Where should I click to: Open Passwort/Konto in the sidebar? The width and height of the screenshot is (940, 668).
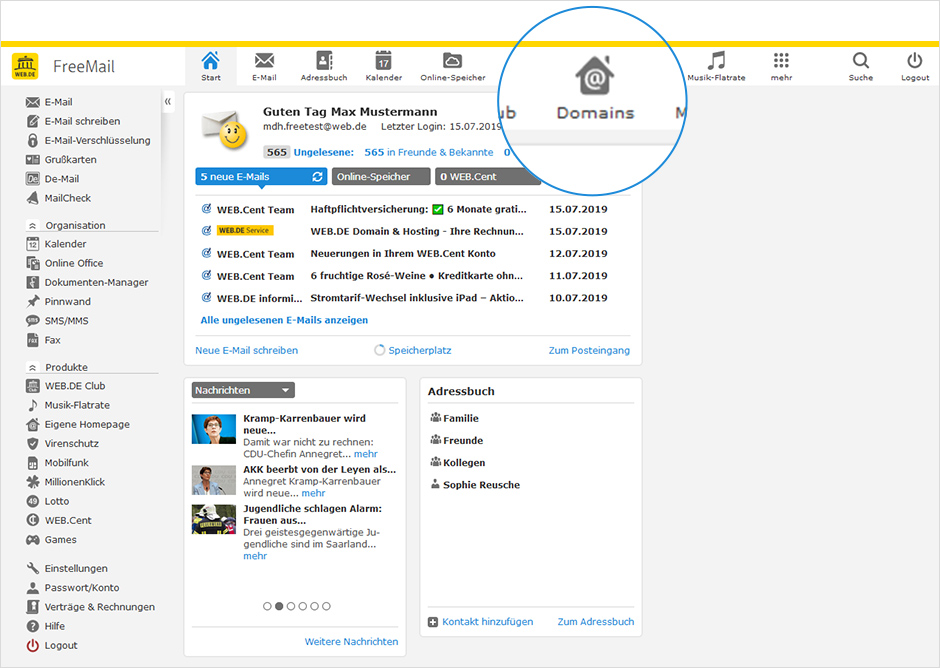pos(73,588)
